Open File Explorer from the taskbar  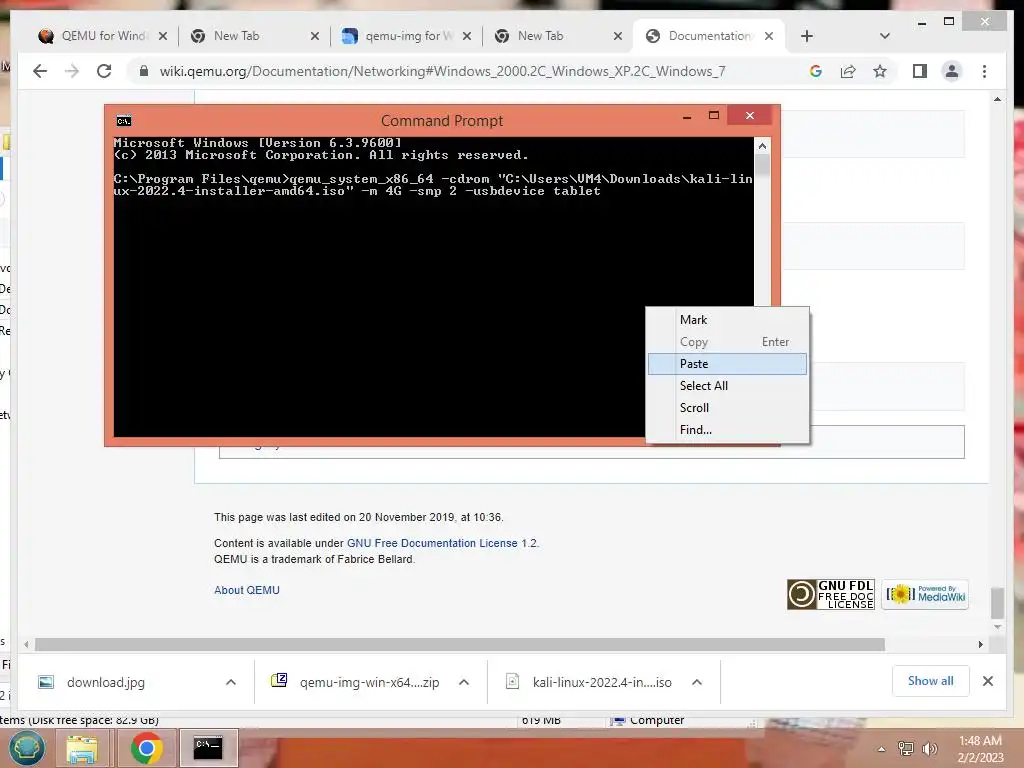82,748
